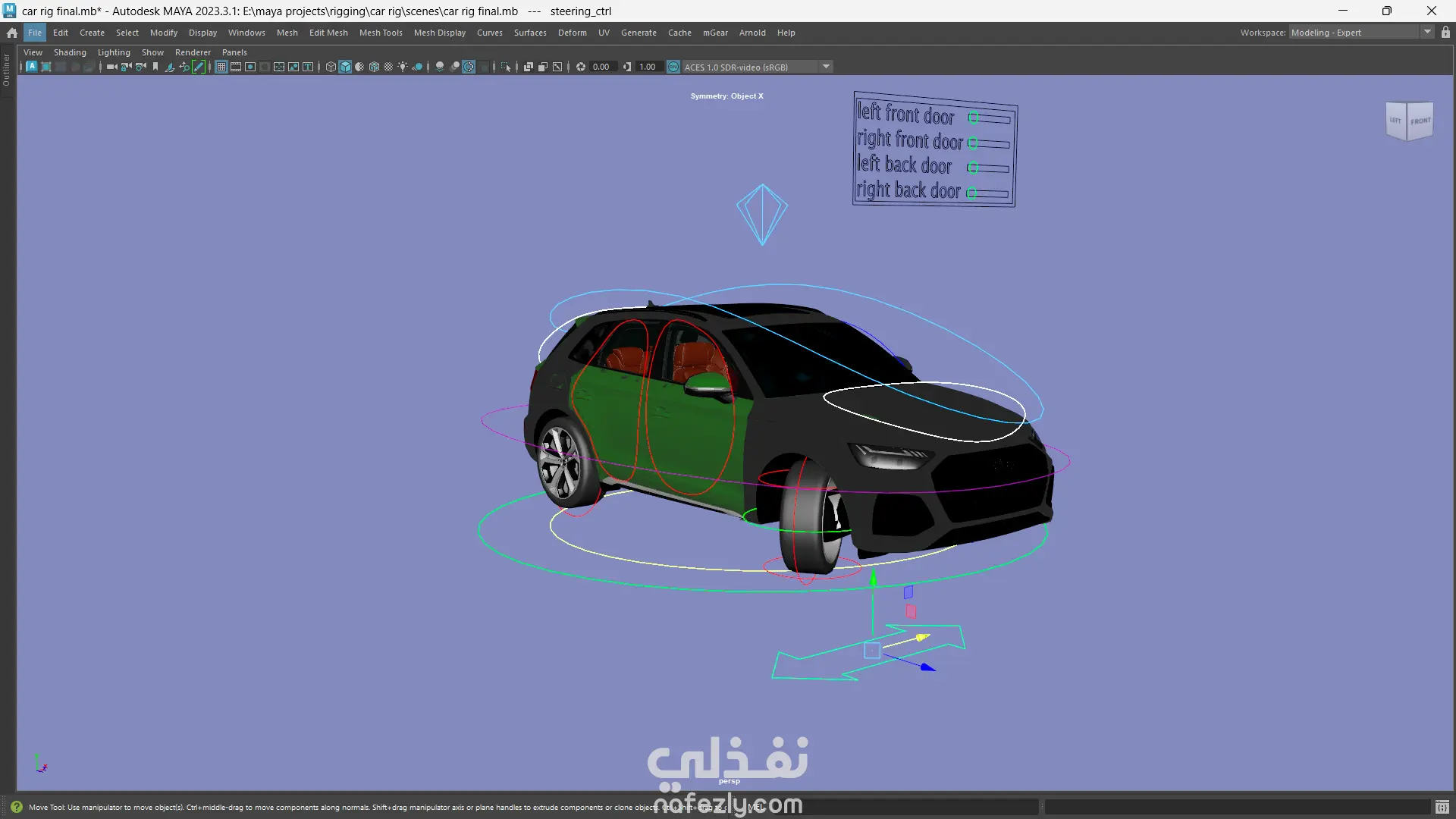The height and width of the screenshot is (819, 1456).
Task: Toggle the View Transform on/off button
Action: click(x=673, y=67)
